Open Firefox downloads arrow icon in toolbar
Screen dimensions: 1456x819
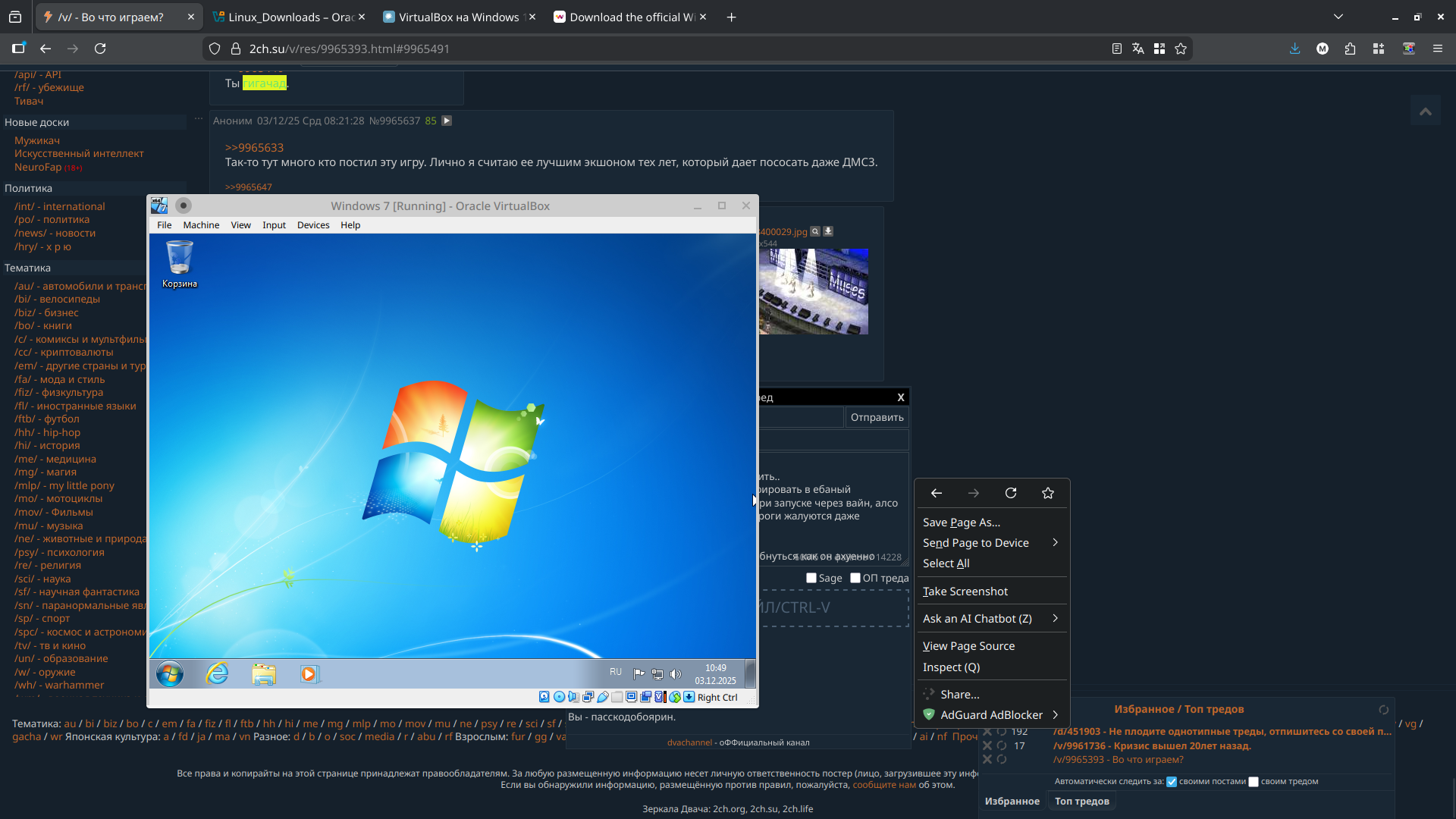click(1294, 49)
